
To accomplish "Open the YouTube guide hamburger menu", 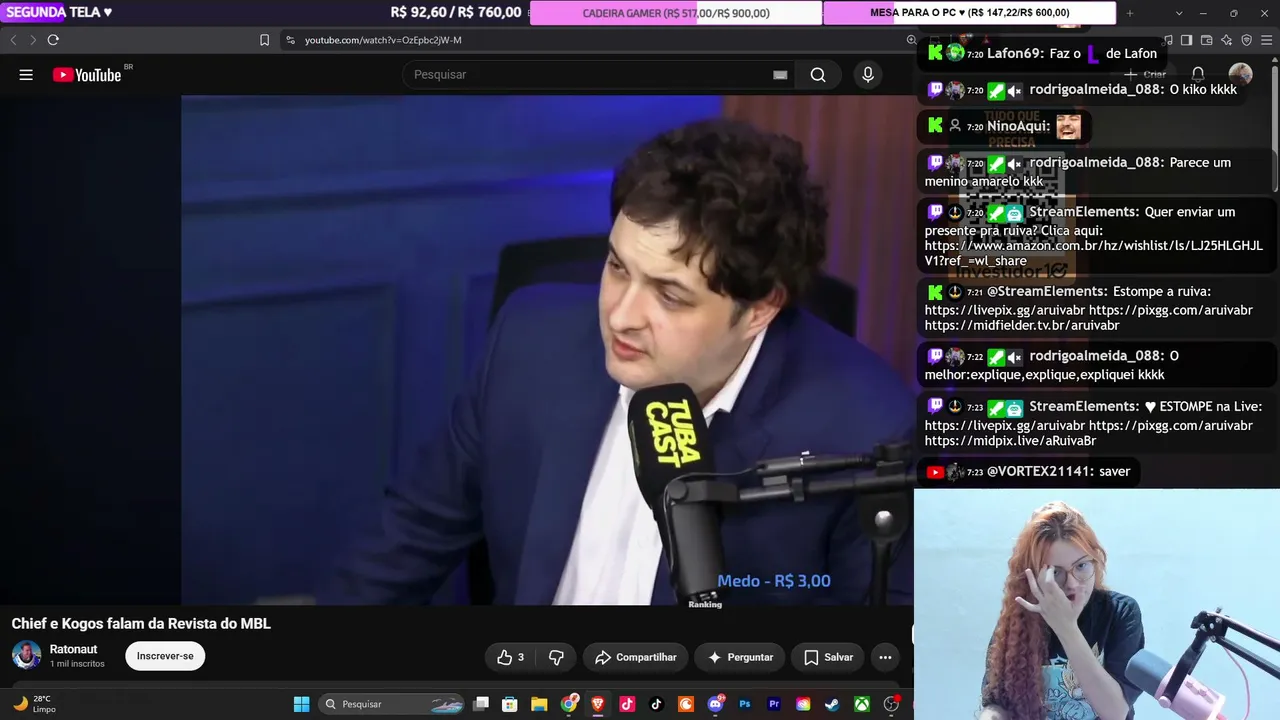I will (x=26, y=75).
